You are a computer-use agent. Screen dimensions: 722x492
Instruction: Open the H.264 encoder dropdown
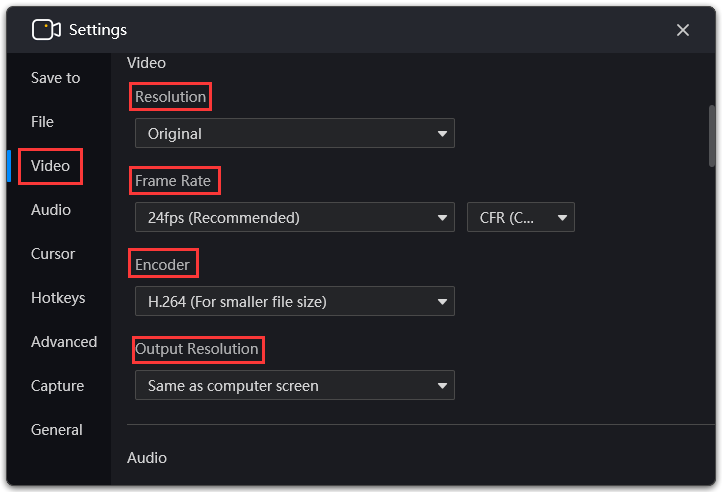point(295,301)
